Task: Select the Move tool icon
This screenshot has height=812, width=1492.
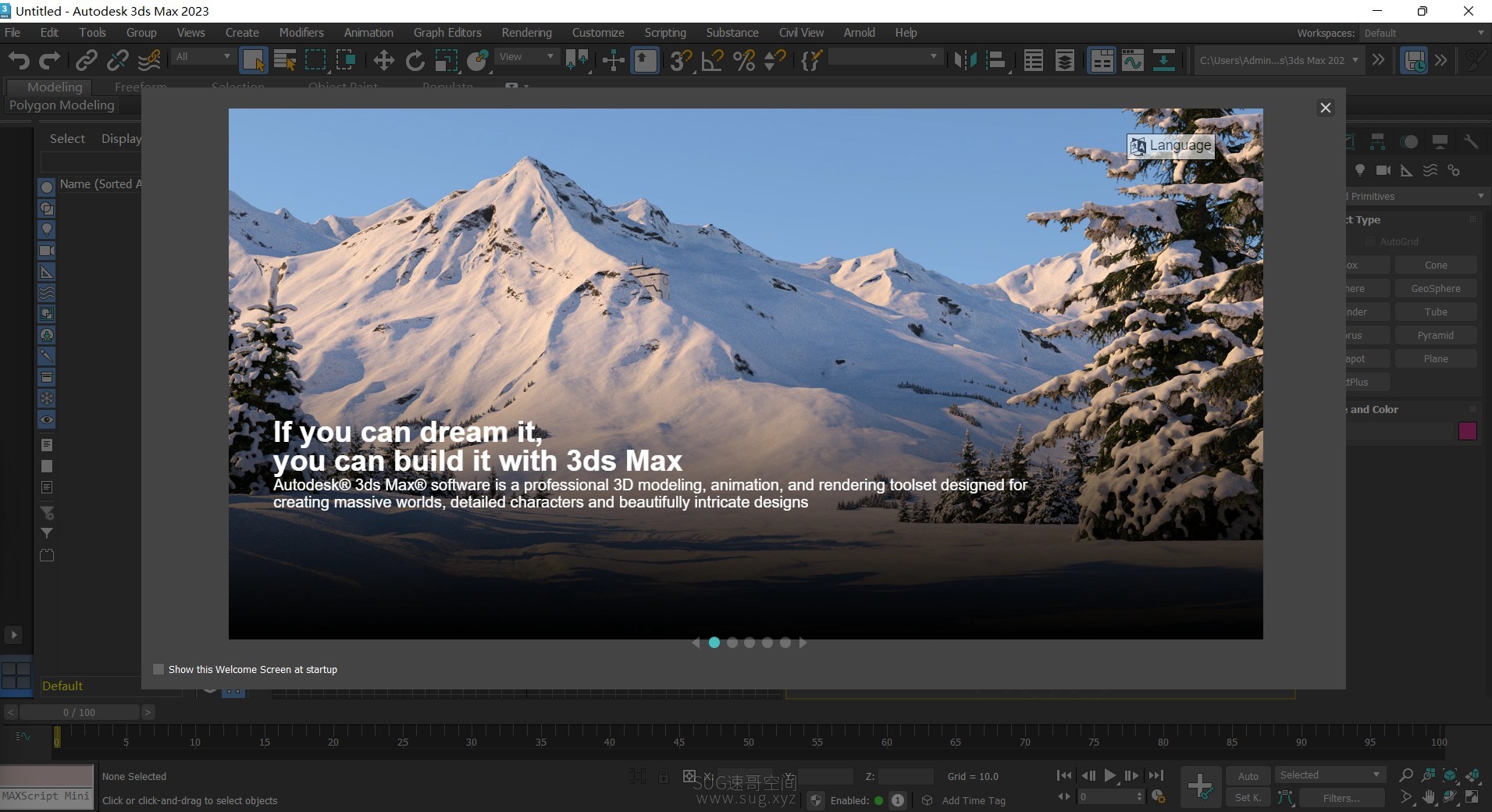Action: coord(383,60)
